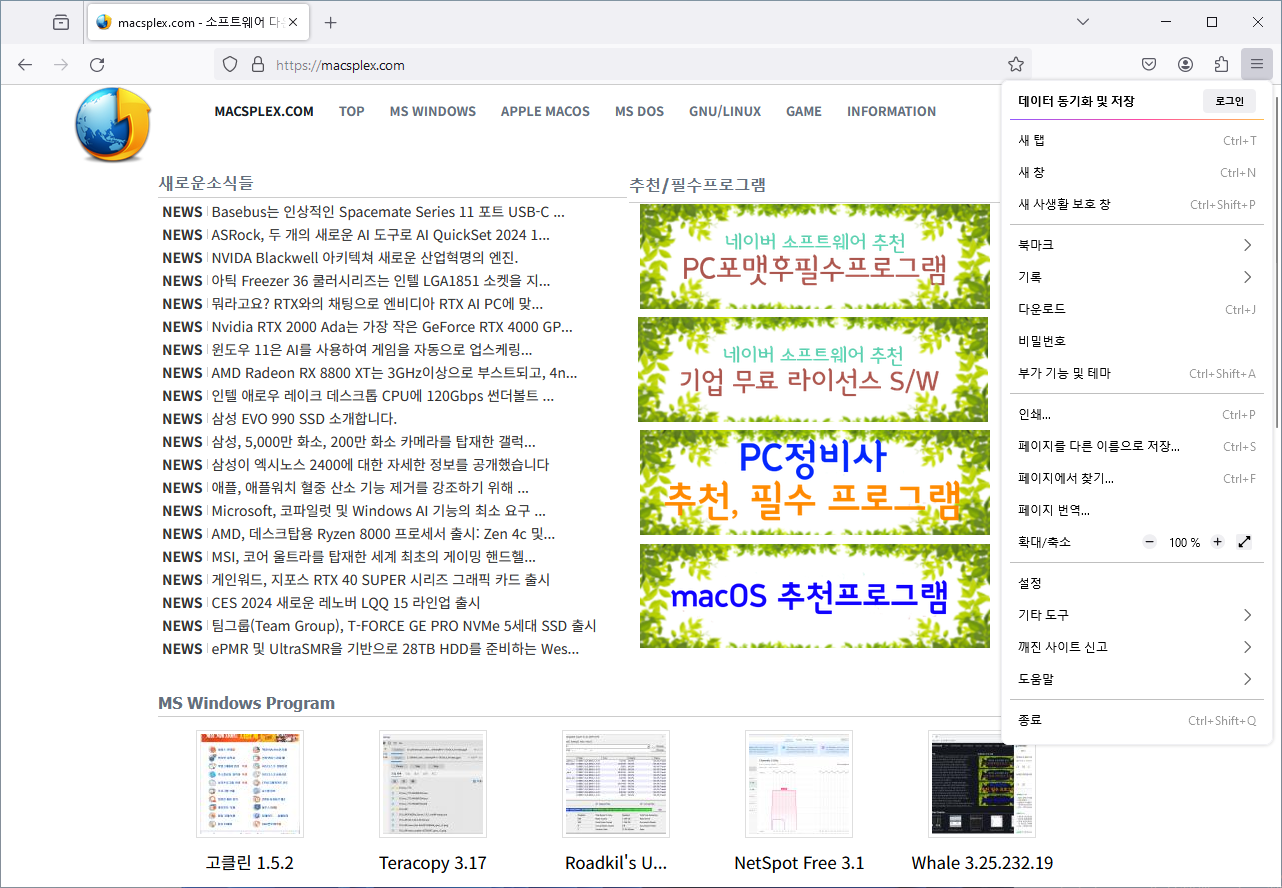Bookmark this page with star icon

pyautogui.click(x=1016, y=64)
